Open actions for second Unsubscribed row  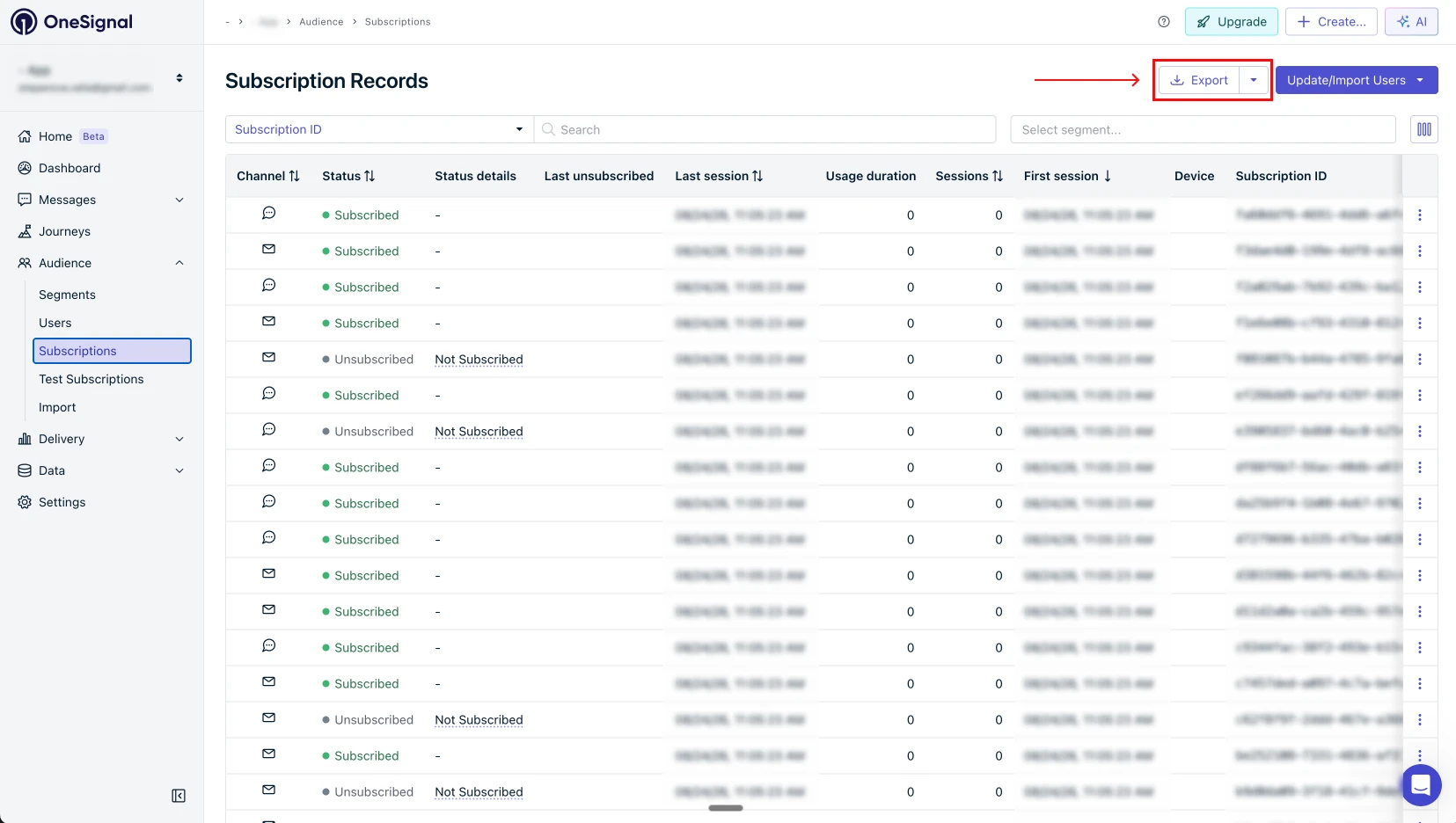(1420, 431)
